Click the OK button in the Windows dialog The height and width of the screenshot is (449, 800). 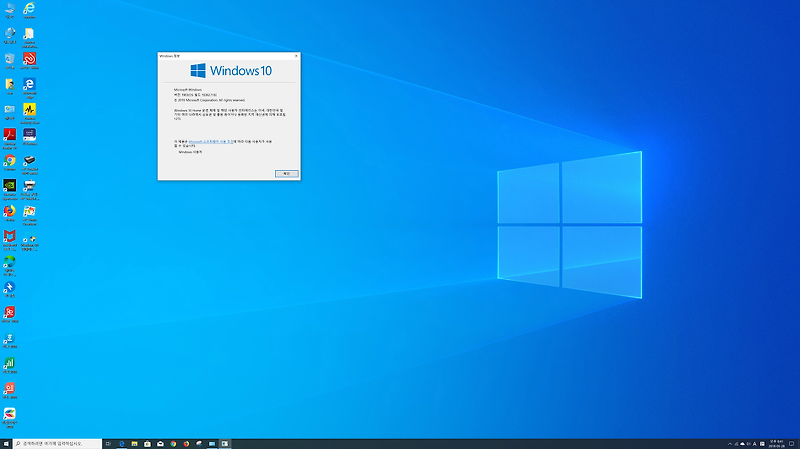[287, 173]
